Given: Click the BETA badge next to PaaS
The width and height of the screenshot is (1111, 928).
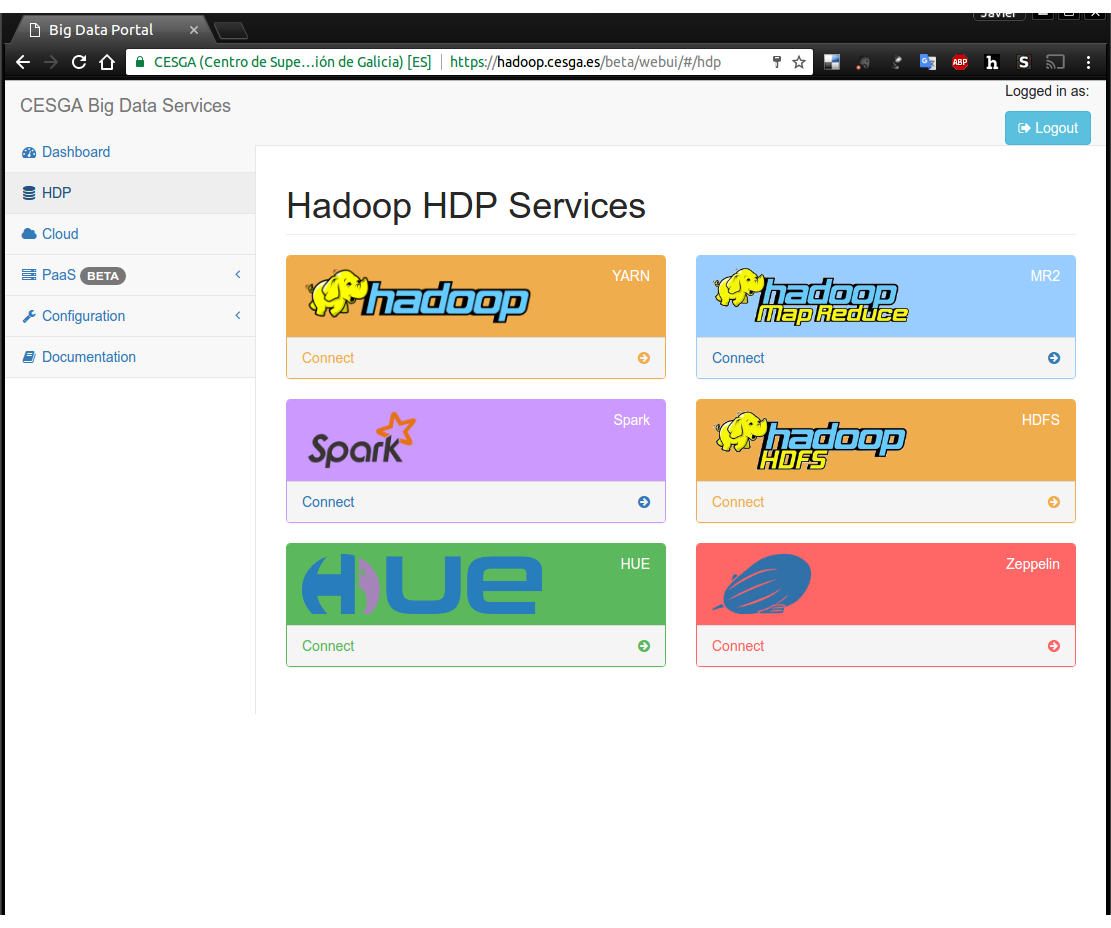Looking at the screenshot, I should (x=103, y=276).
